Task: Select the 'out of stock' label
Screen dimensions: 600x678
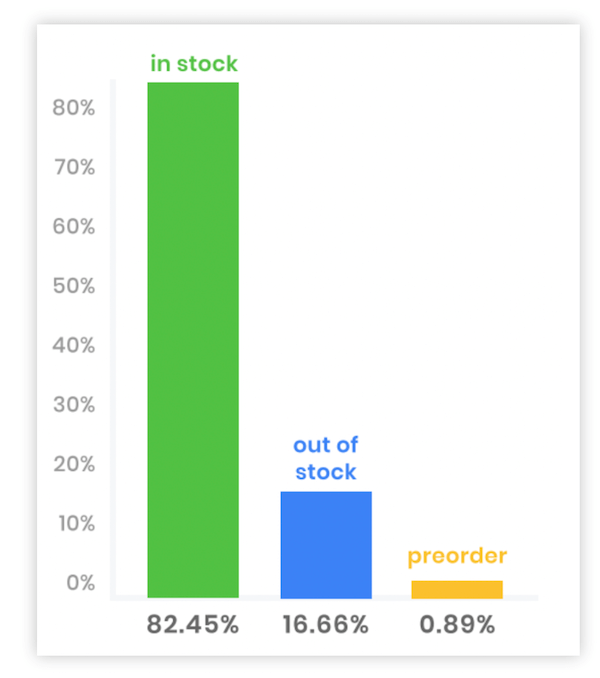Action: click(326, 459)
